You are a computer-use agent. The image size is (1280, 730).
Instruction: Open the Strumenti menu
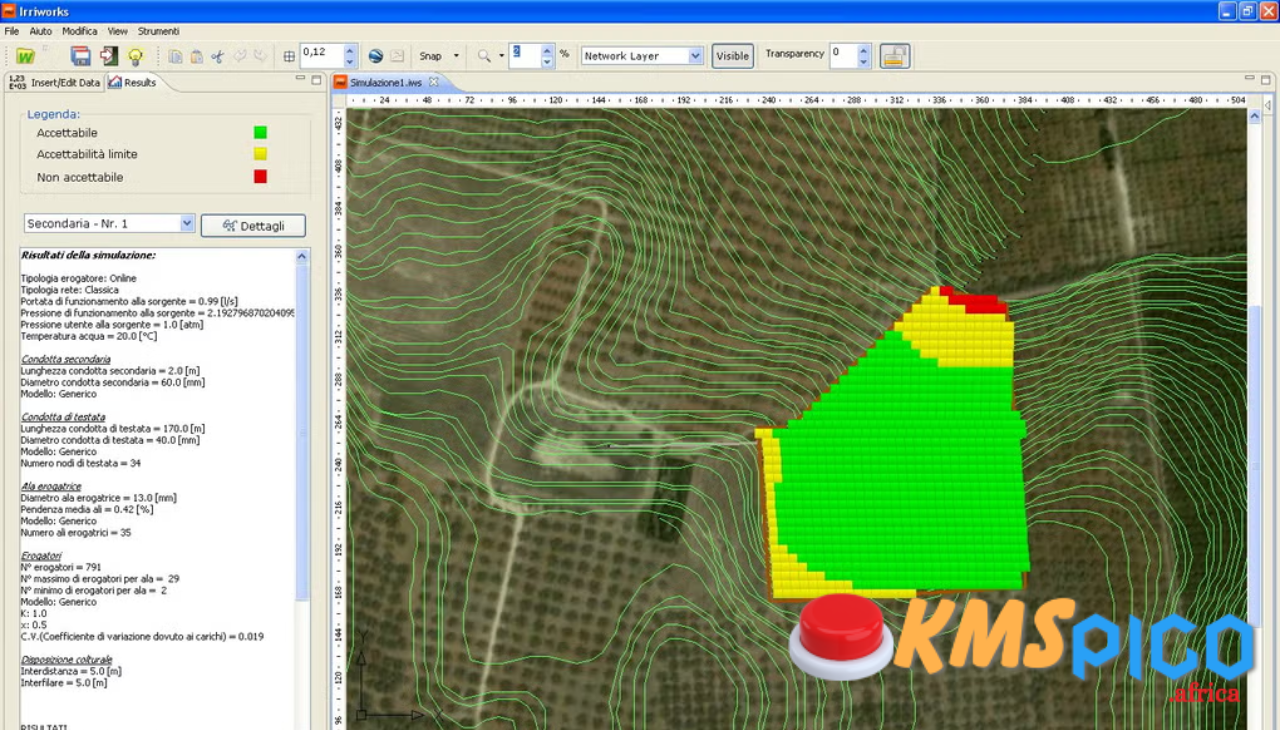pos(159,31)
